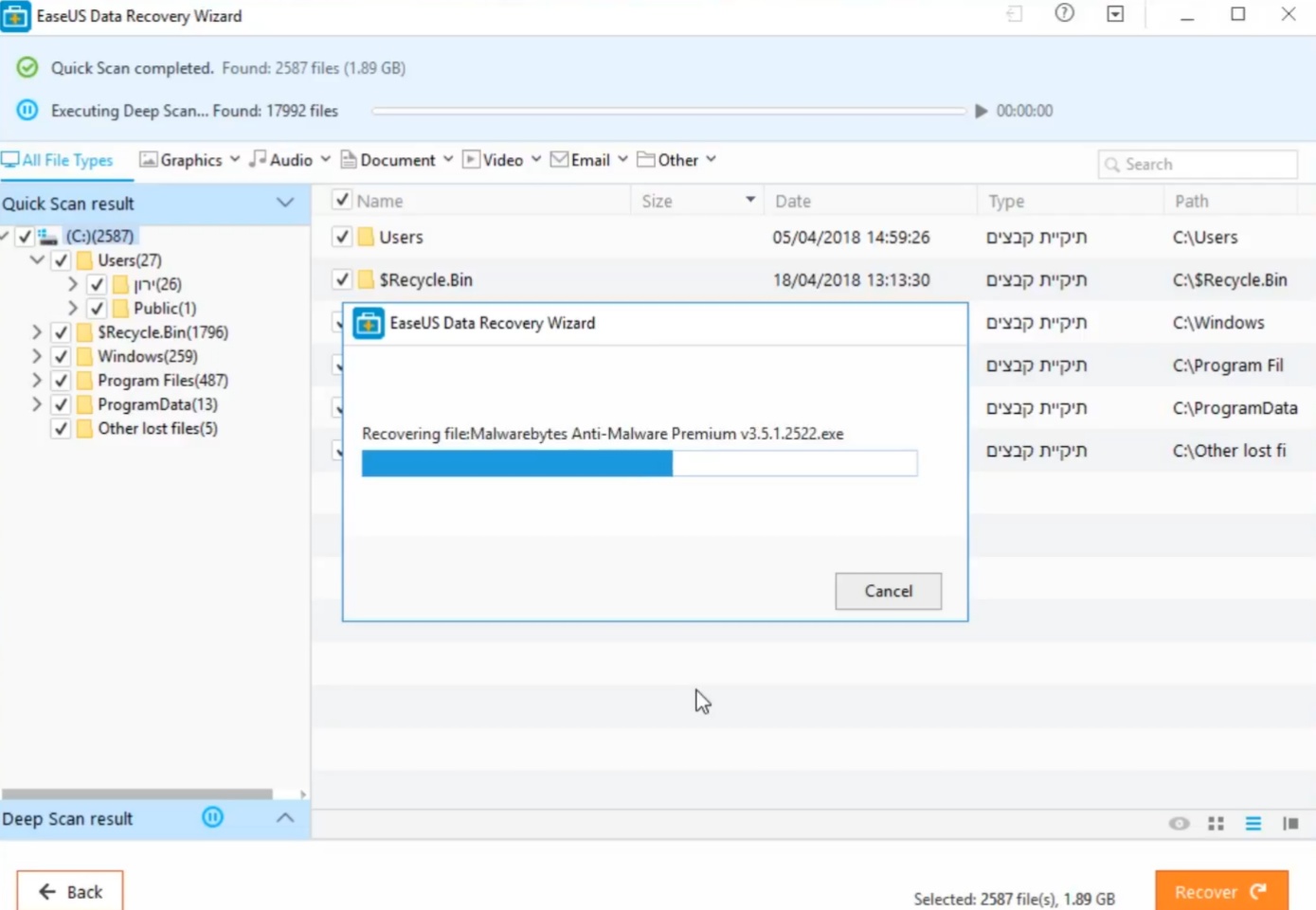Uncheck the Program Files(487) checkbox
This screenshot has height=910, width=1316.
(x=61, y=381)
